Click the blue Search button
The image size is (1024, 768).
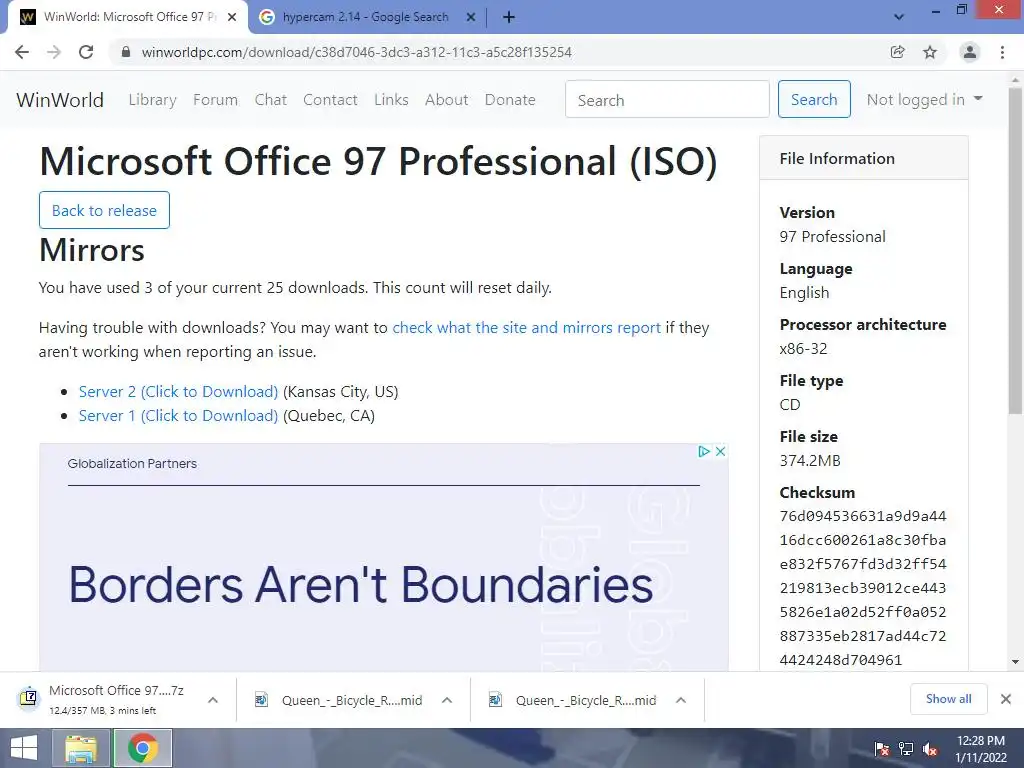pyautogui.click(x=814, y=99)
